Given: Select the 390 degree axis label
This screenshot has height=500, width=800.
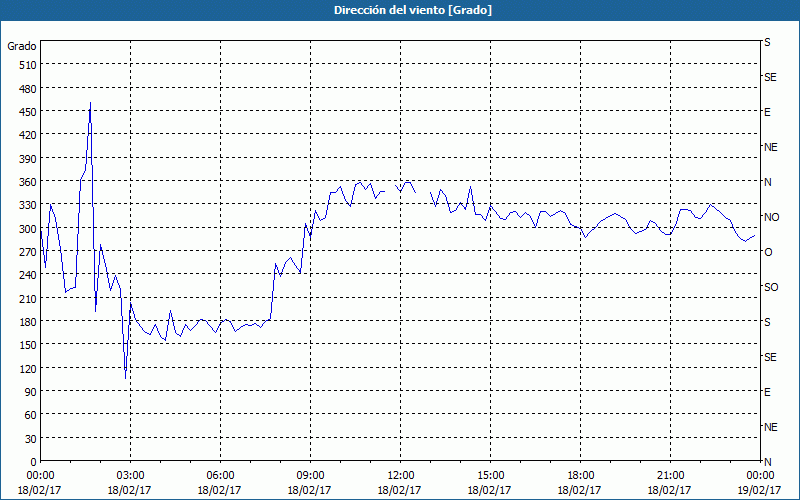Looking at the screenshot, I should [29, 159].
